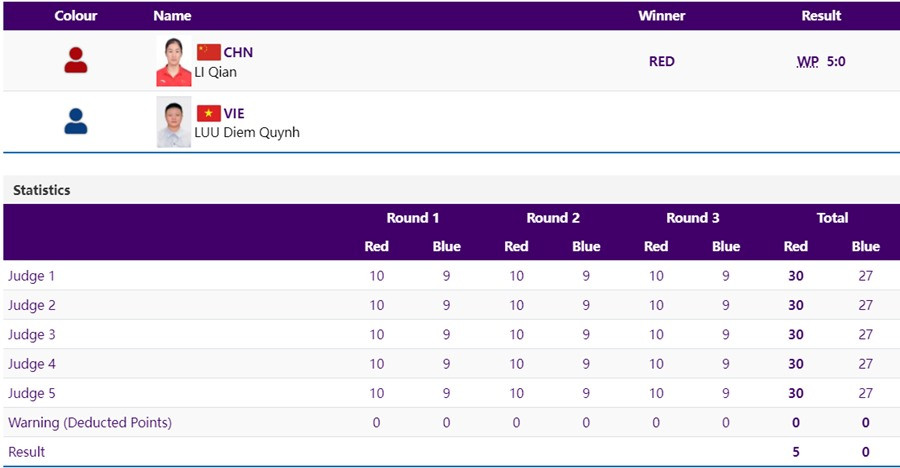Click the Winner column header
The width and height of the screenshot is (900, 468).
(662, 16)
